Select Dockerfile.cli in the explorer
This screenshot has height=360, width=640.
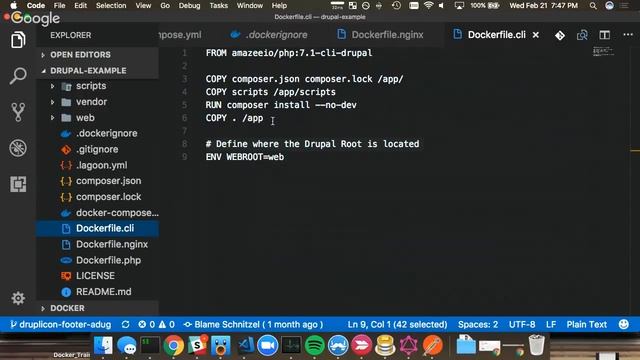[x=97, y=229]
